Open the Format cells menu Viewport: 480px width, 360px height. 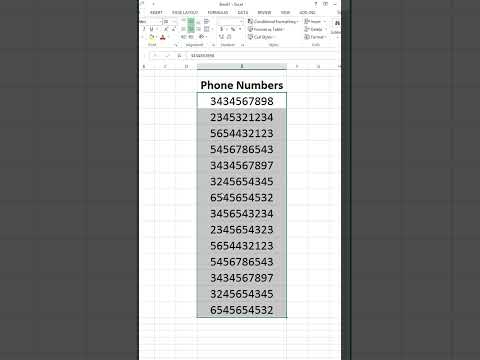(x=315, y=37)
